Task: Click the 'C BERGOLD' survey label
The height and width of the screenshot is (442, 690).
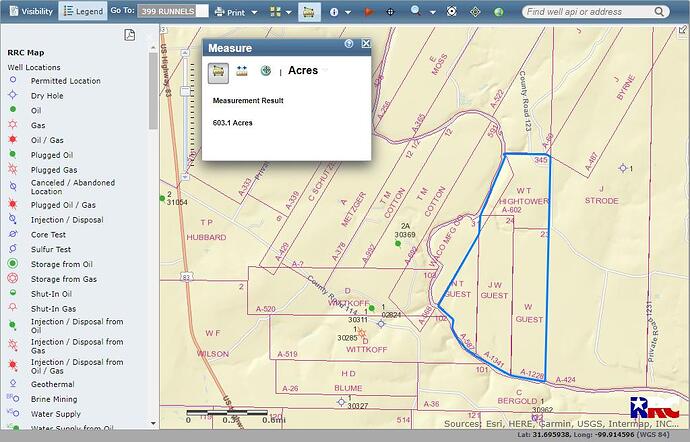Action: (x=517, y=397)
